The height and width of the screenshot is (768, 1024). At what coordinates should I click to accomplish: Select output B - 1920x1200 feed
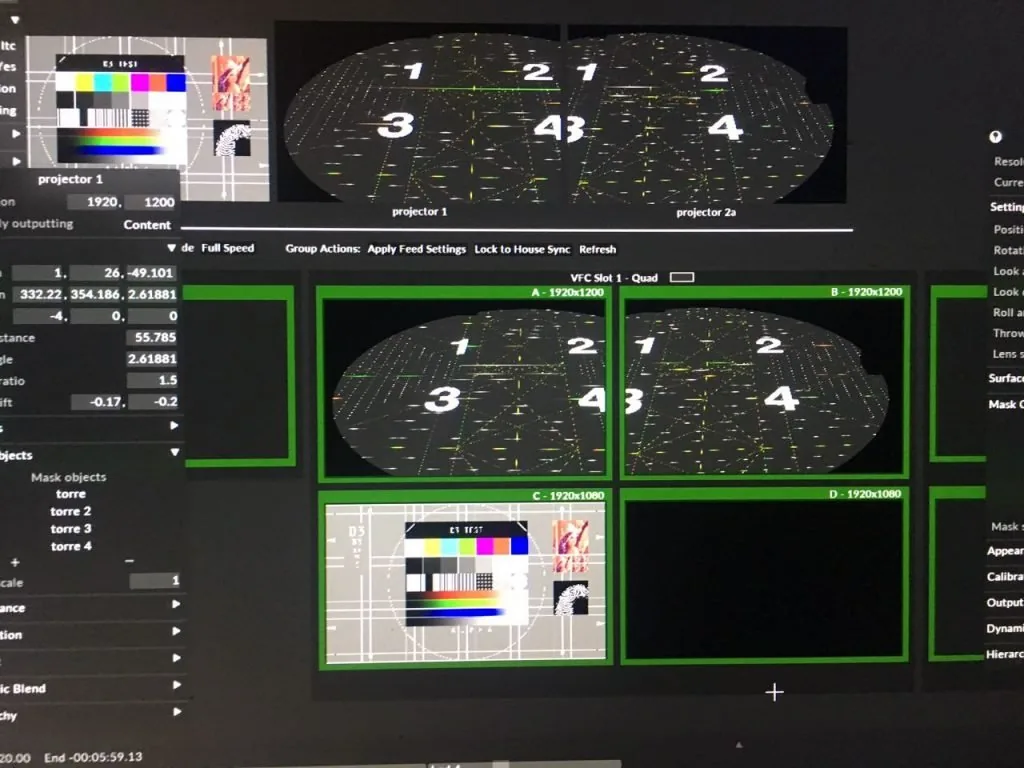pos(764,383)
